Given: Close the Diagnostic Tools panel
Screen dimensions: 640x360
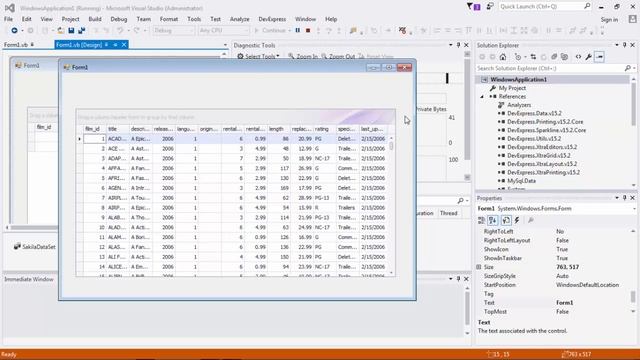Looking at the screenshot, I should click(x=467, y=45).
